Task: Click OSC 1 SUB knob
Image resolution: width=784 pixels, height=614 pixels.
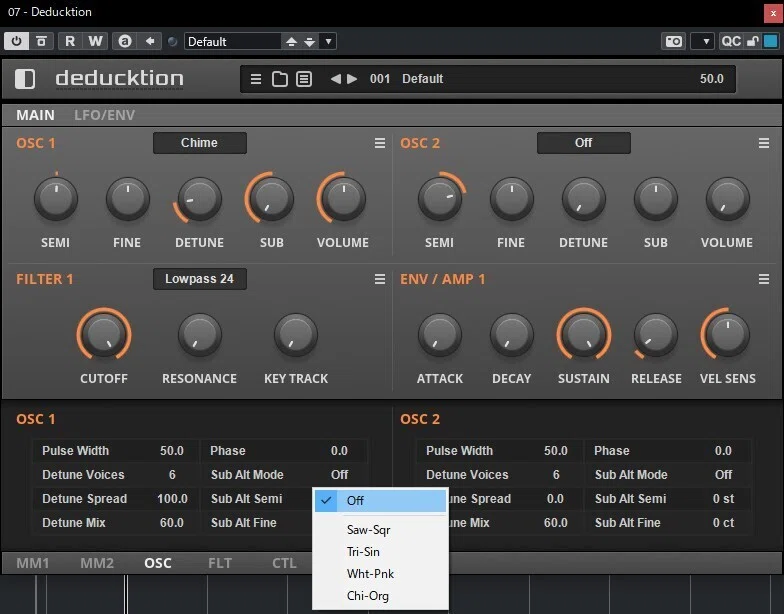Action: coord(271,199)
